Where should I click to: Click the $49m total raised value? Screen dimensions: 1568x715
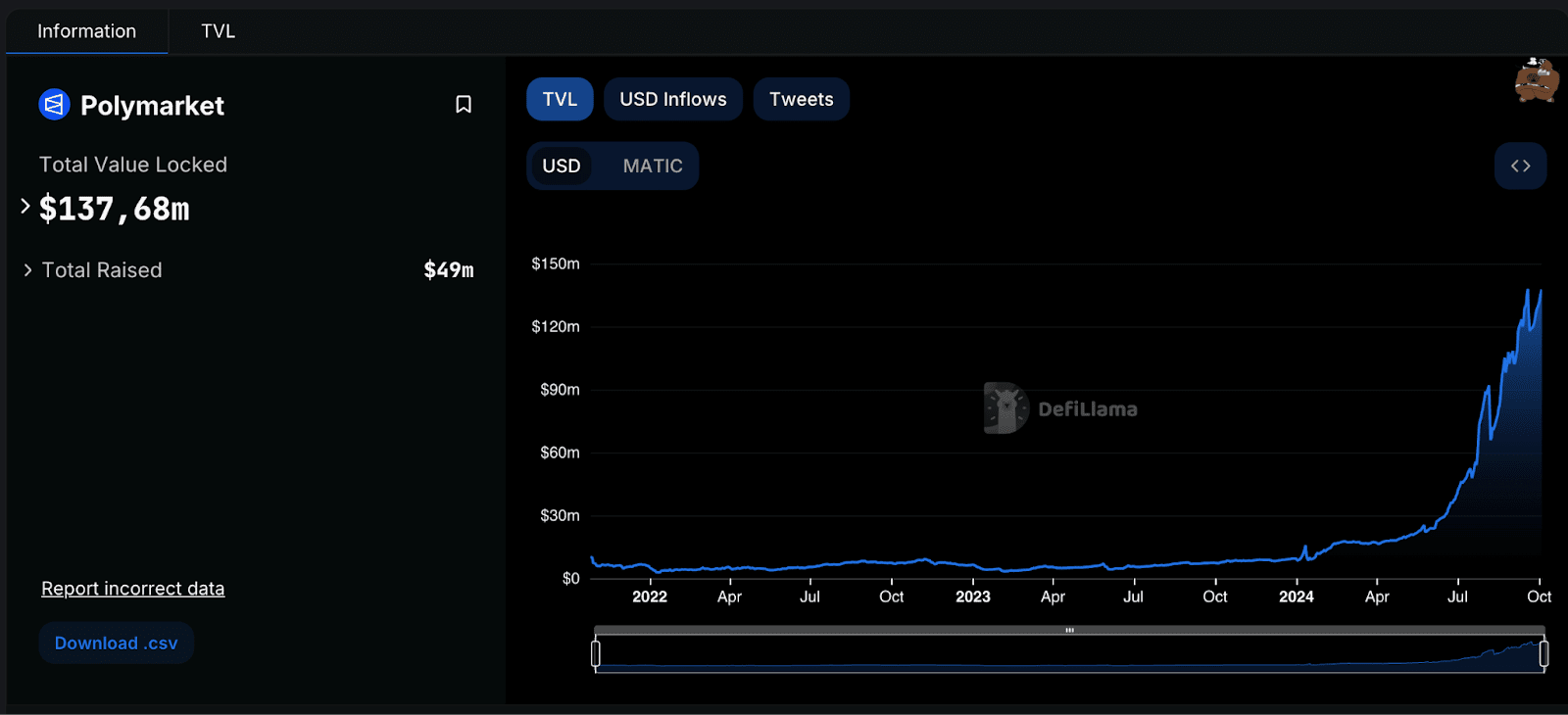(449, 269)
